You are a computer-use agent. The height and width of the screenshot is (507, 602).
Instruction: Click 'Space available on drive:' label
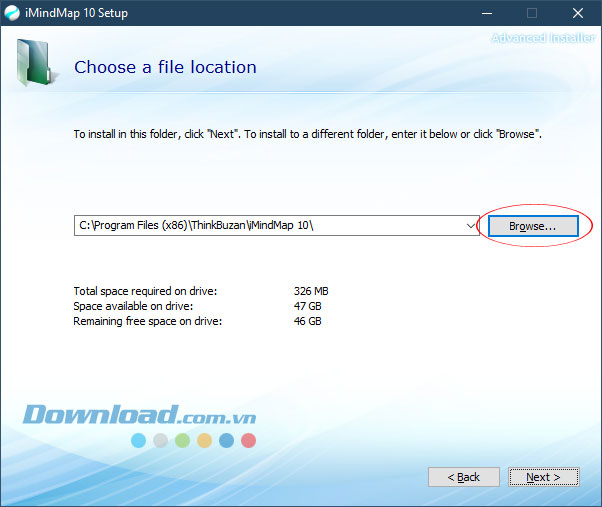tap(133, 306)
